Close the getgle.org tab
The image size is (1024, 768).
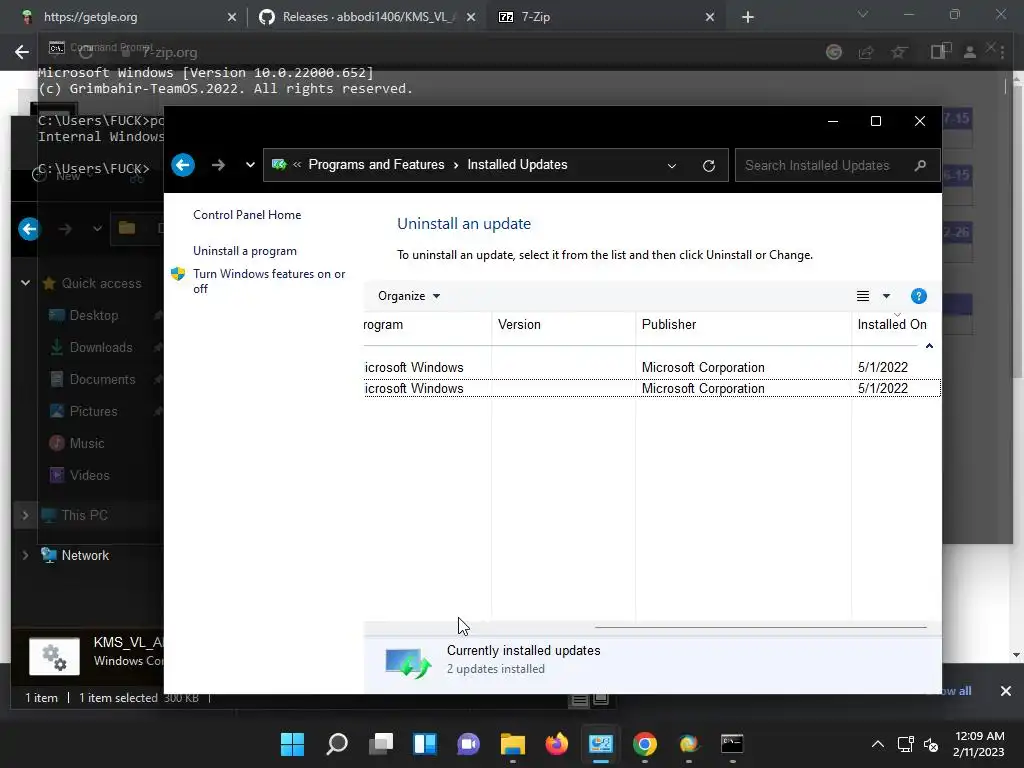(x=232, y=18)
